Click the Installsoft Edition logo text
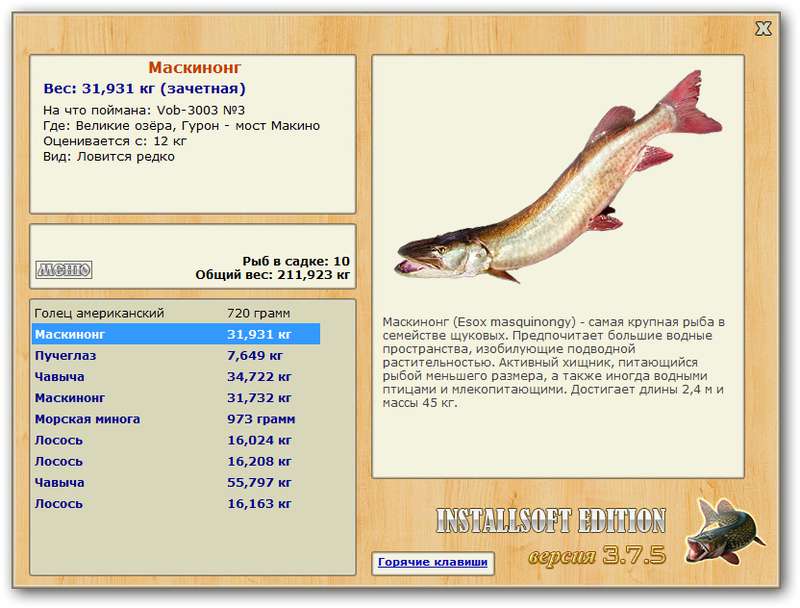The height and width of the screenshot is (608, 800). [x=551, y=521]
